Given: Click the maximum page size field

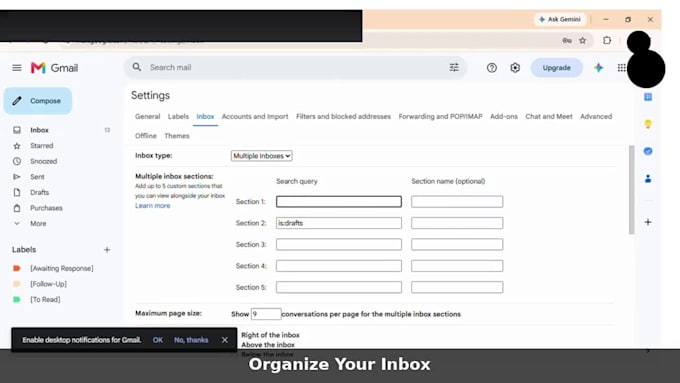Looking at the screenshot, I should (x=266, y=314).
